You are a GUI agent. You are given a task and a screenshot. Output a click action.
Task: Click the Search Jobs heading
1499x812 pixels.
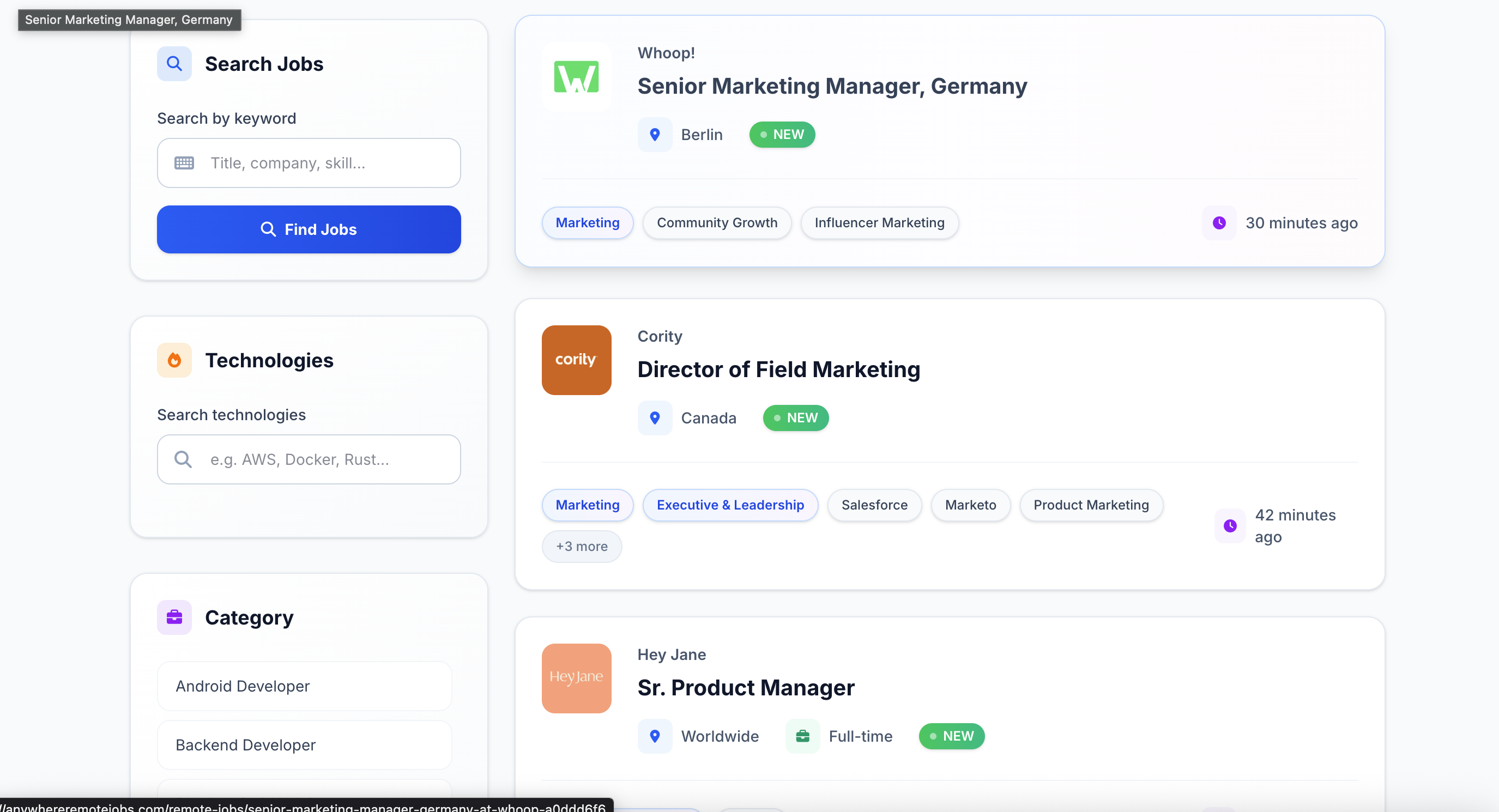[x=264, y=63]
